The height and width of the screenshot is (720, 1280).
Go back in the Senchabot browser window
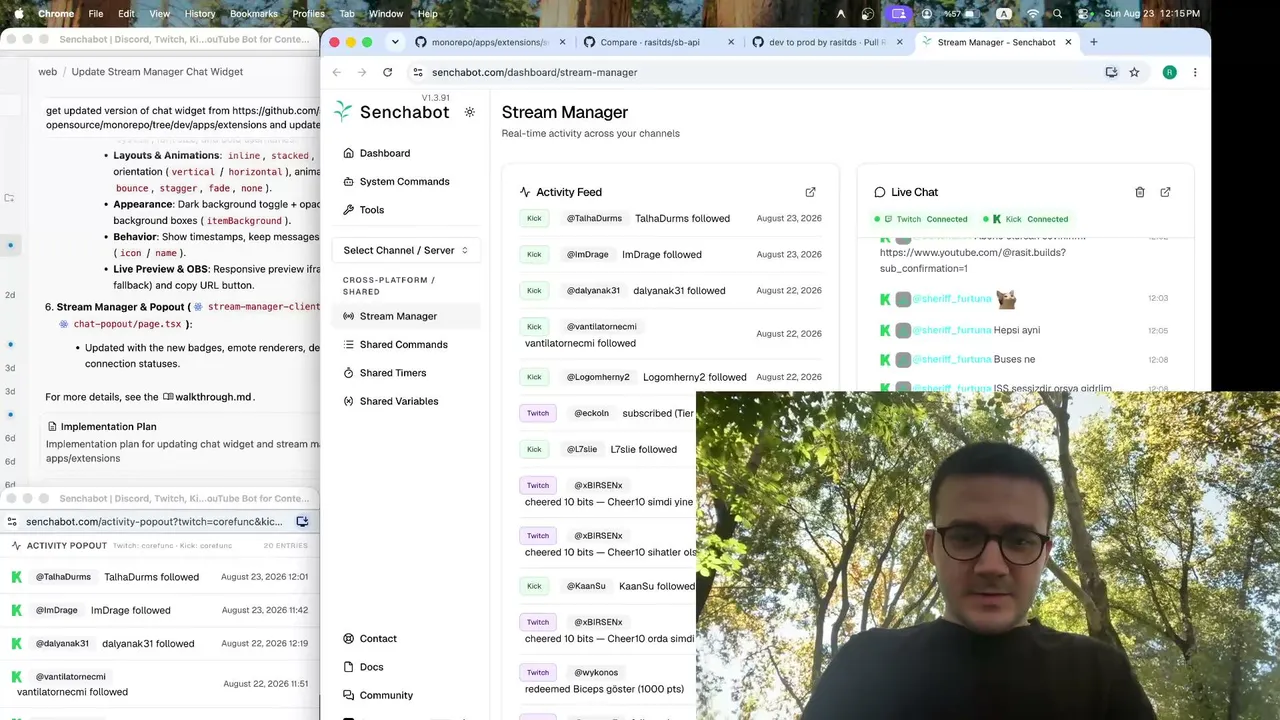[x=337, y=72]
